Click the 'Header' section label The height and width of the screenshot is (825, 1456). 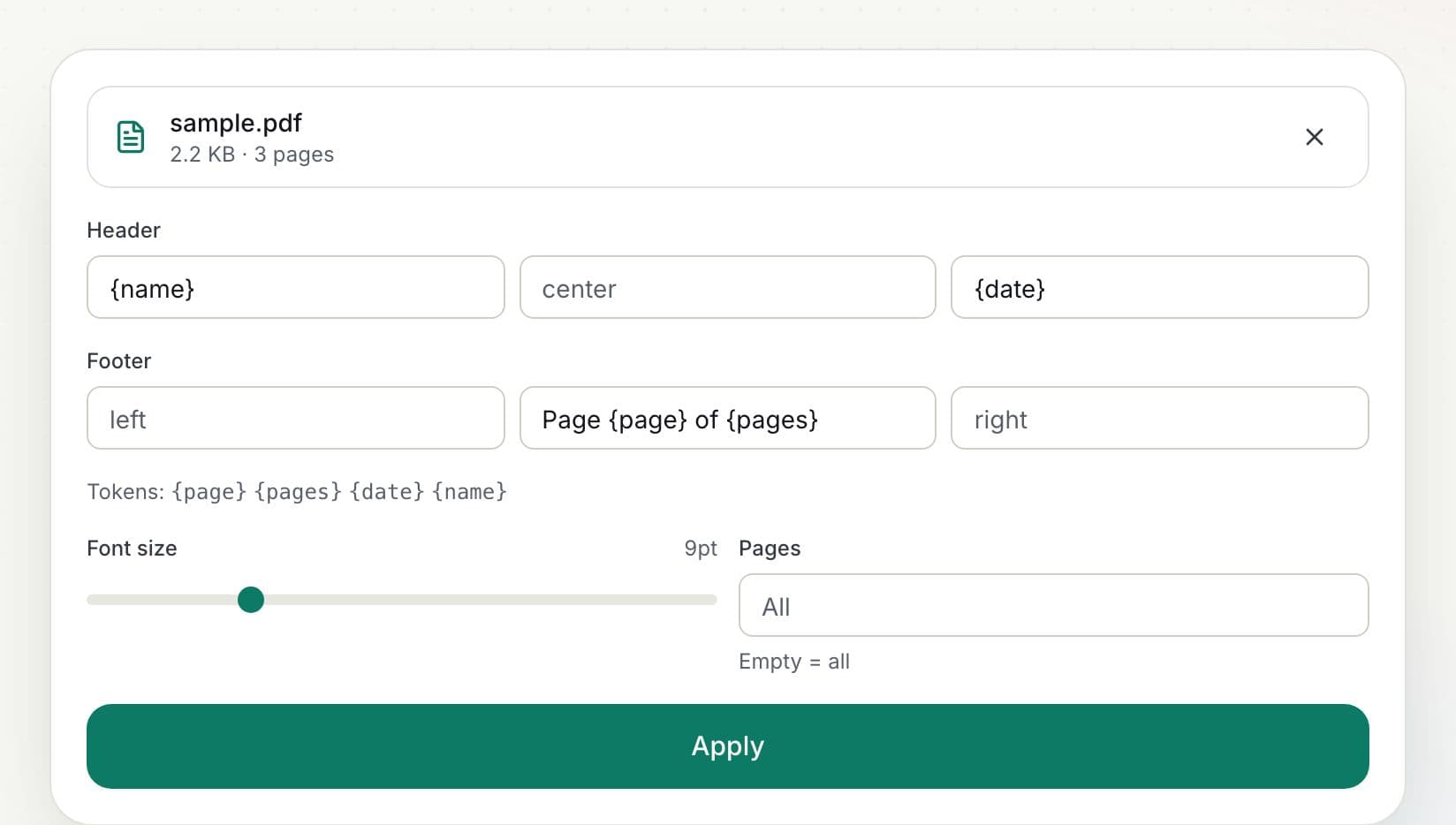tap(124, 231)
